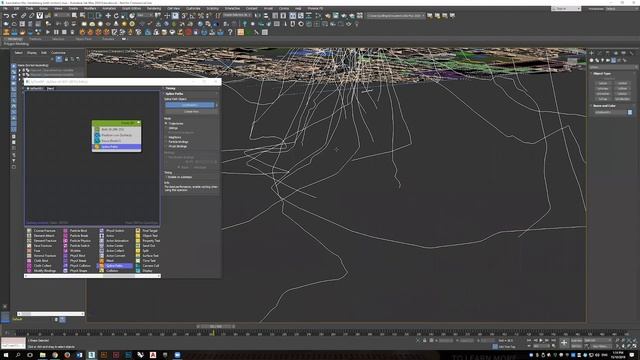Select Trajectories mode radio button
The image size is (640, 360).
pyautogui.click(x=166, y=123)
